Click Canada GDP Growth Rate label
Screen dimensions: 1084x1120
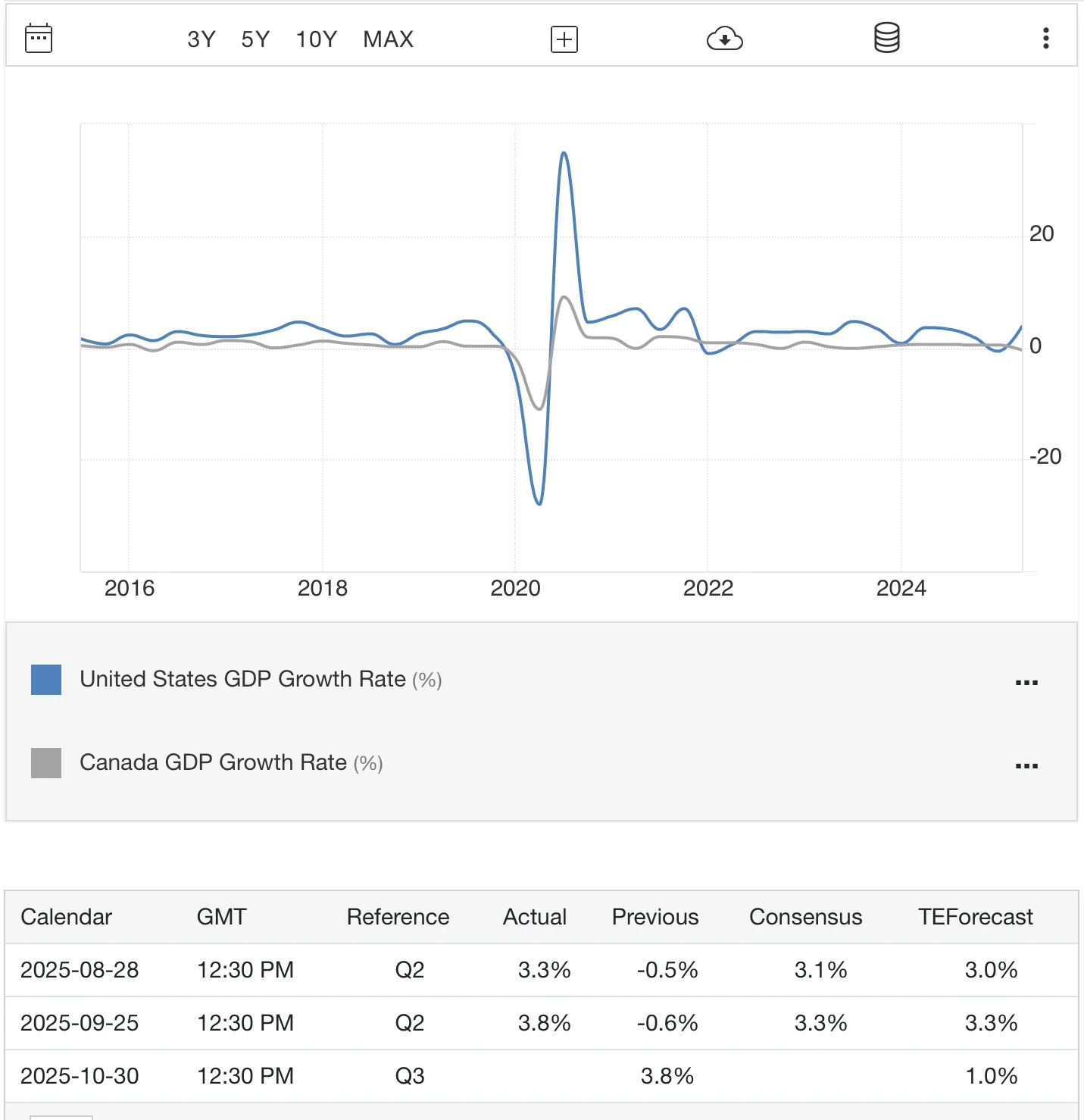tap(213, 762)
